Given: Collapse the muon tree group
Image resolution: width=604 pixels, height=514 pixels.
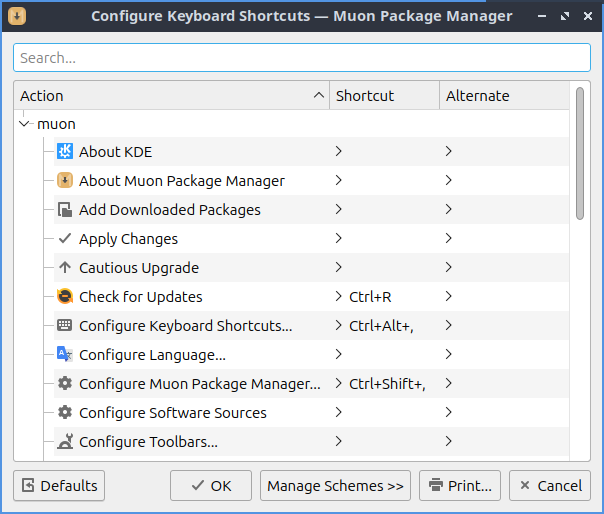Looking at the screenshot, I should (25, 124).
